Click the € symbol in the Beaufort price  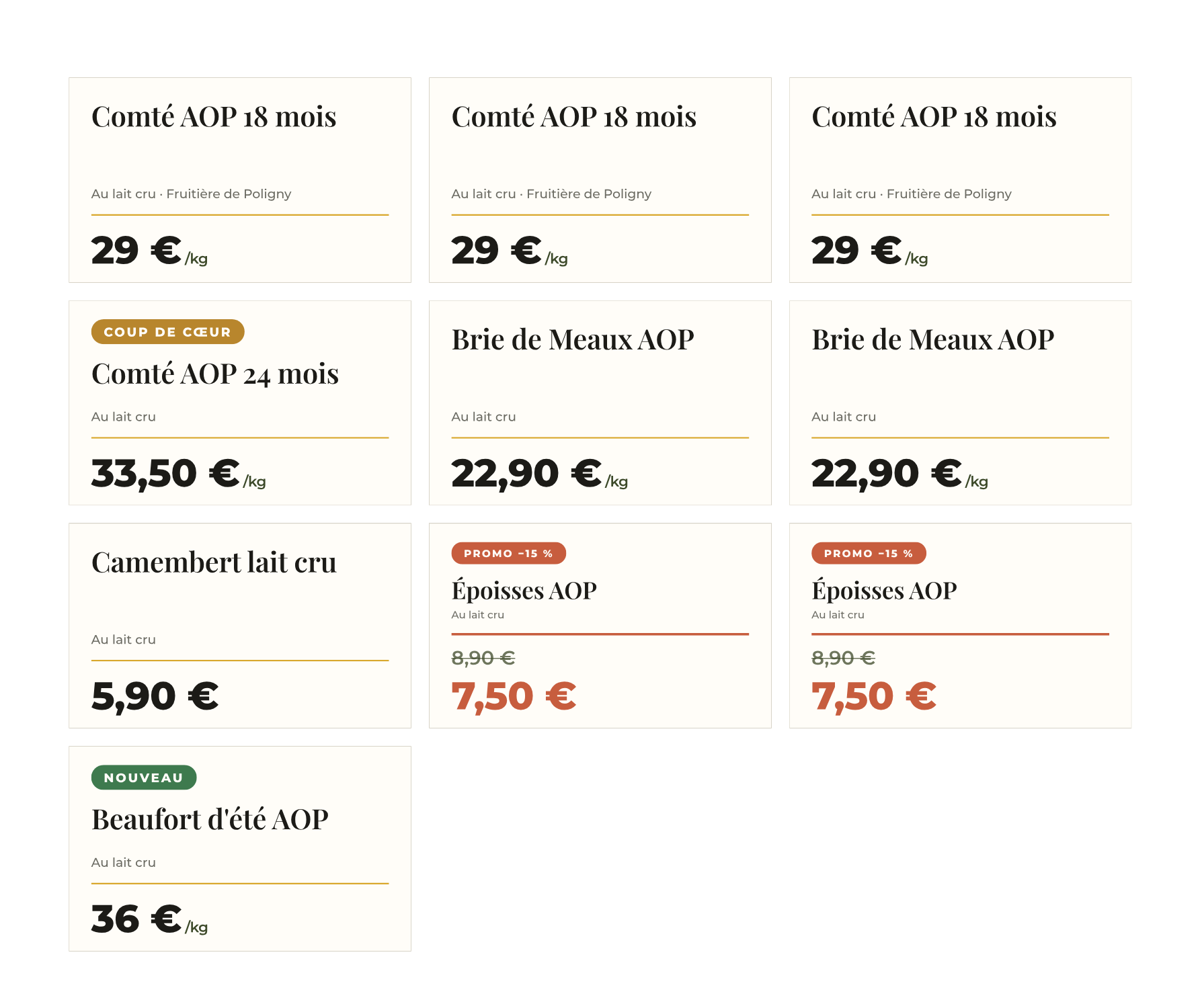[166, 919]
